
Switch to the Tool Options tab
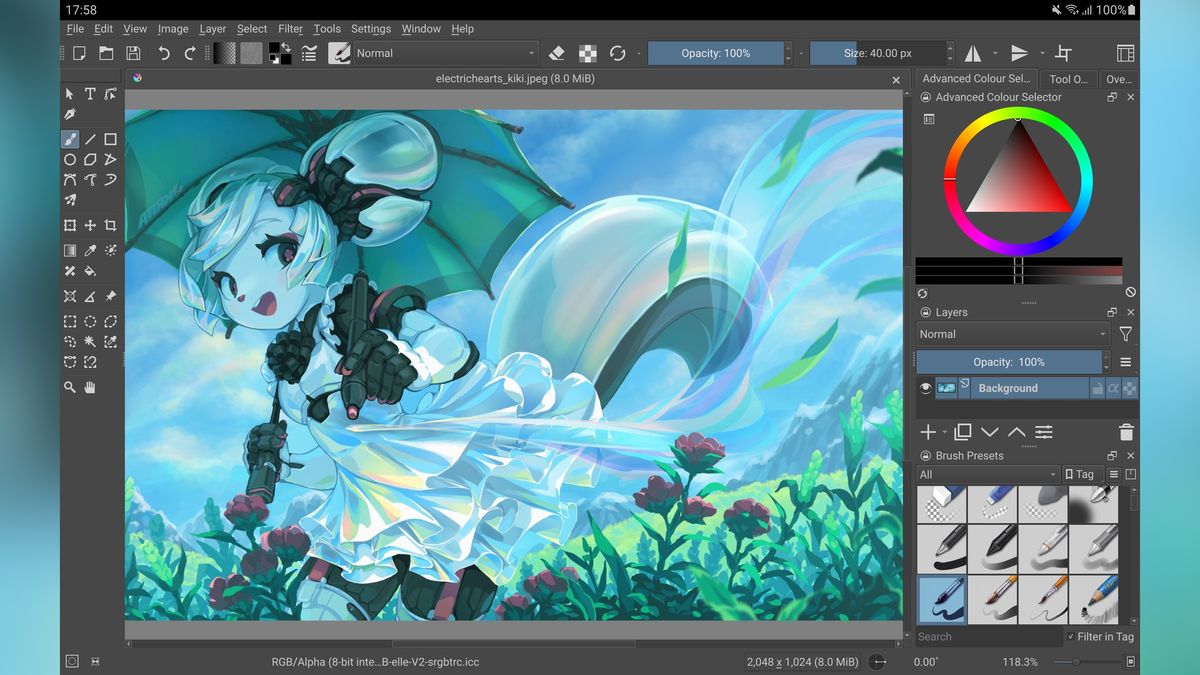[x=1068, y=79]
